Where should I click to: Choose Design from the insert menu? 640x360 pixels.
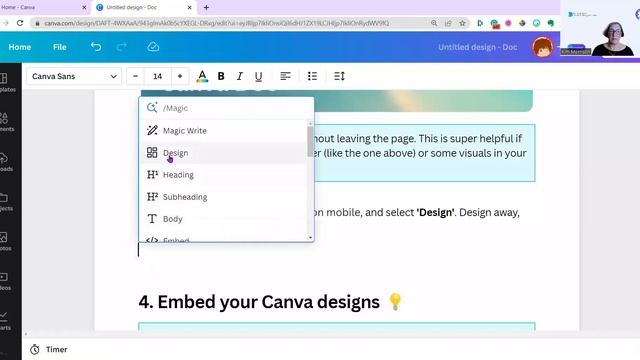tap(224, 153)
